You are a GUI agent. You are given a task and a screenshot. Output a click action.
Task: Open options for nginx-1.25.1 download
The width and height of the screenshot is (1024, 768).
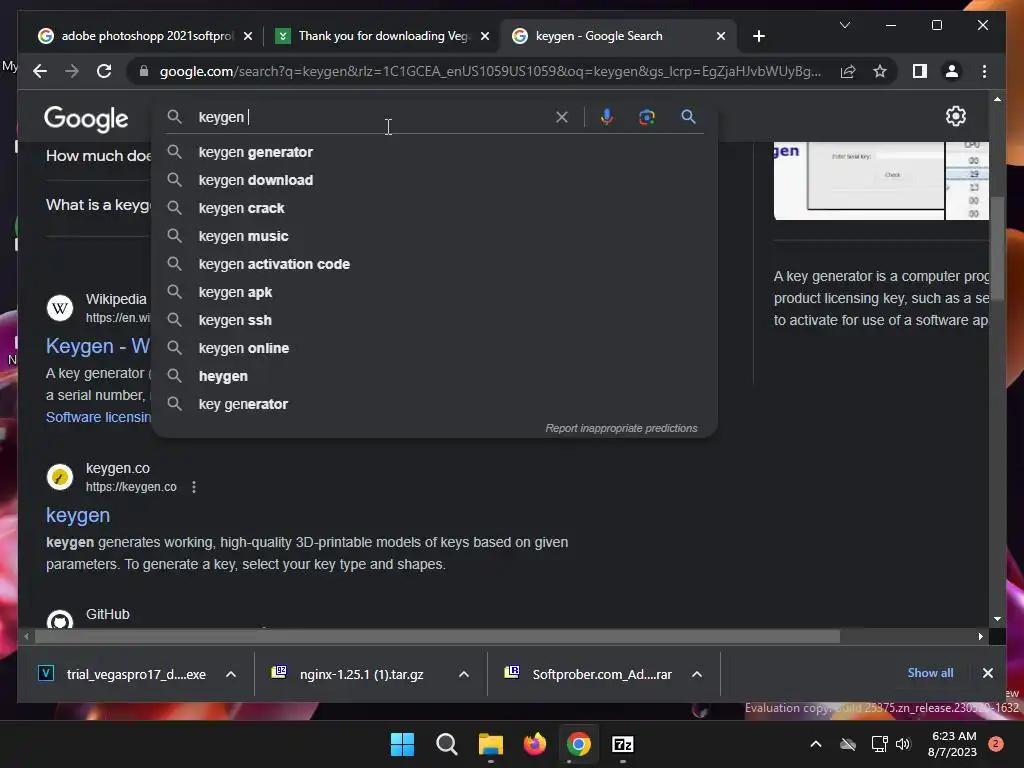464,675
